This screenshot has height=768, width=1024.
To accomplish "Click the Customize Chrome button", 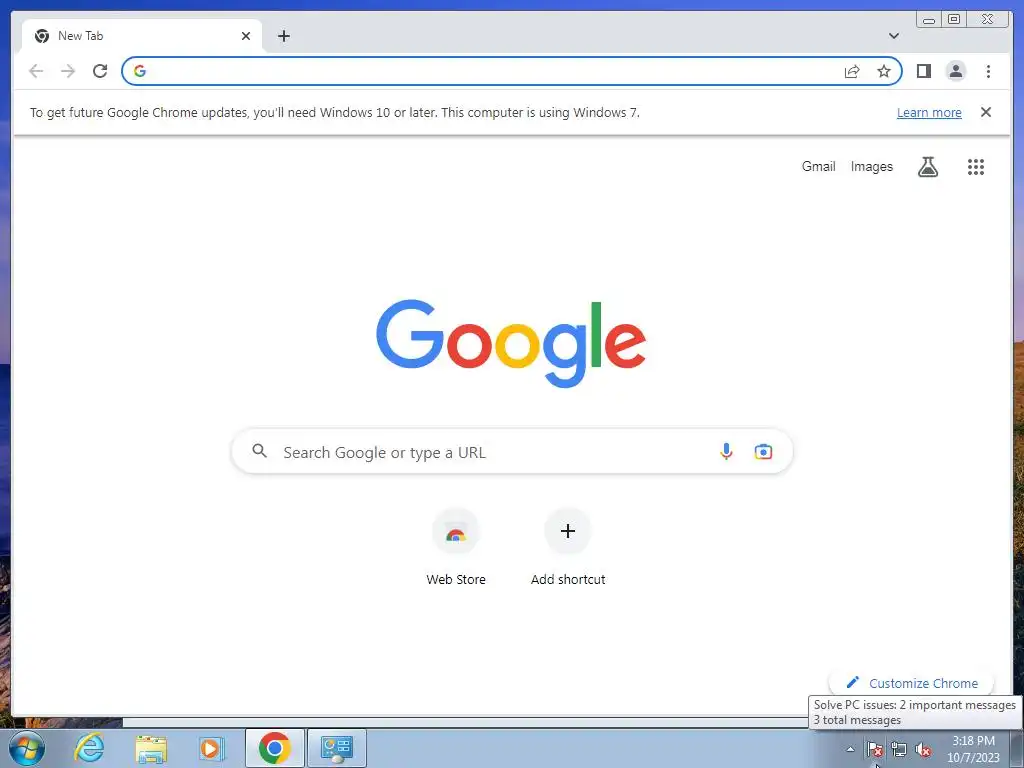I will click(x=912, y=683).
